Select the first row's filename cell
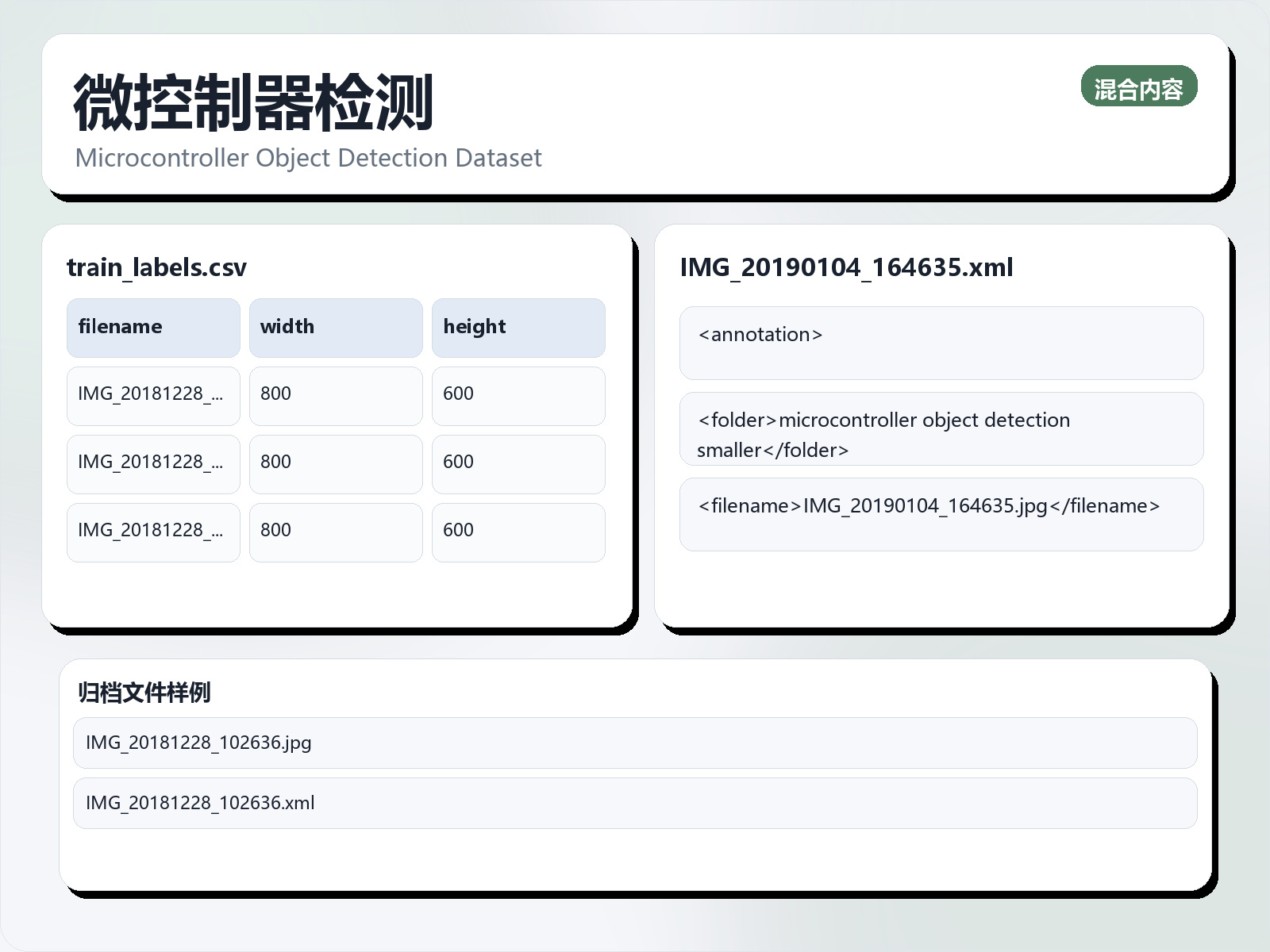1270x952 pixels. pos(153,395)
